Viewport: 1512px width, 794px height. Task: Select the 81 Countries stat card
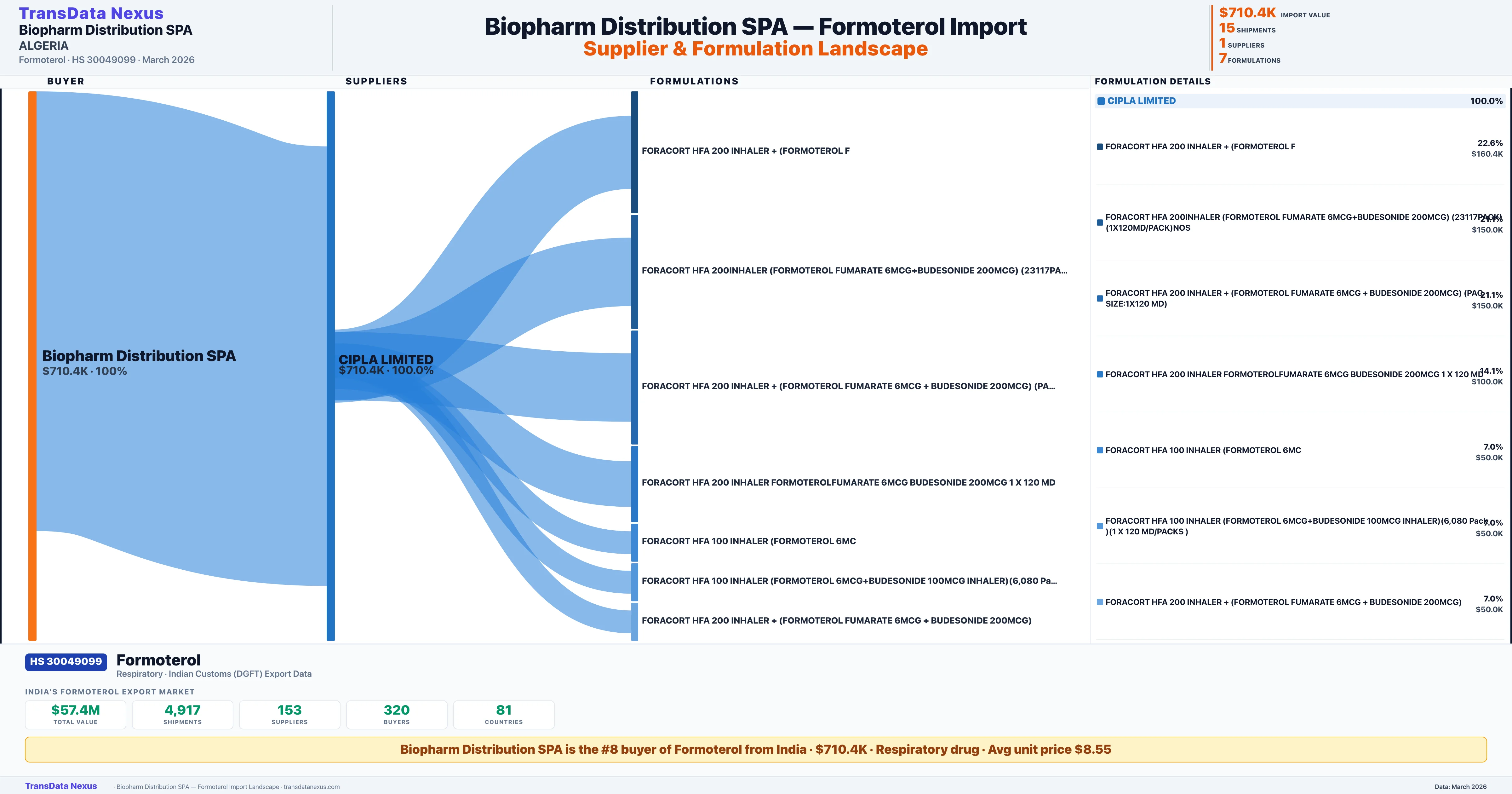coord(504,715)
